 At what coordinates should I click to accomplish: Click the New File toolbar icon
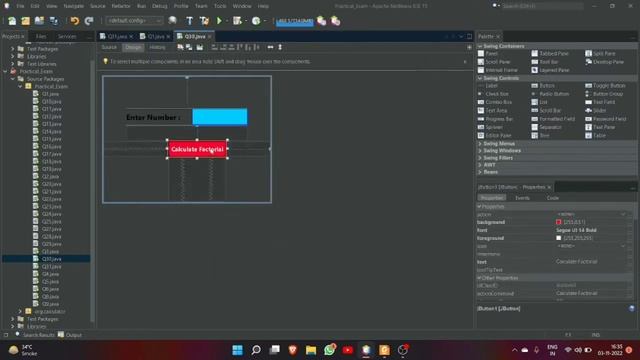(12, 21)
